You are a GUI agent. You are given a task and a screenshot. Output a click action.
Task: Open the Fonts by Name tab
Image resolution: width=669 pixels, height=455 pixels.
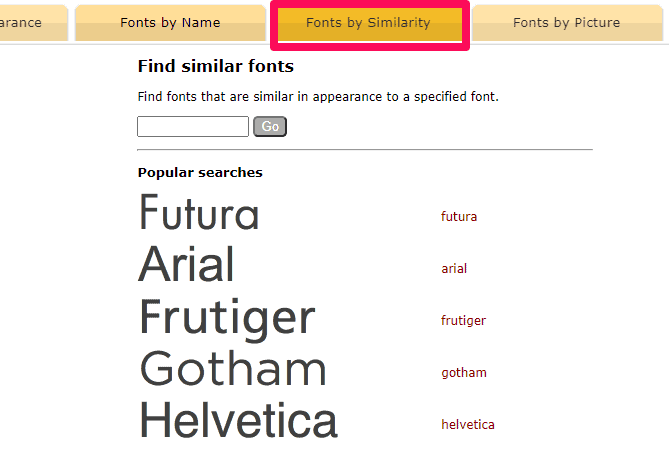(x=170, y=22)
